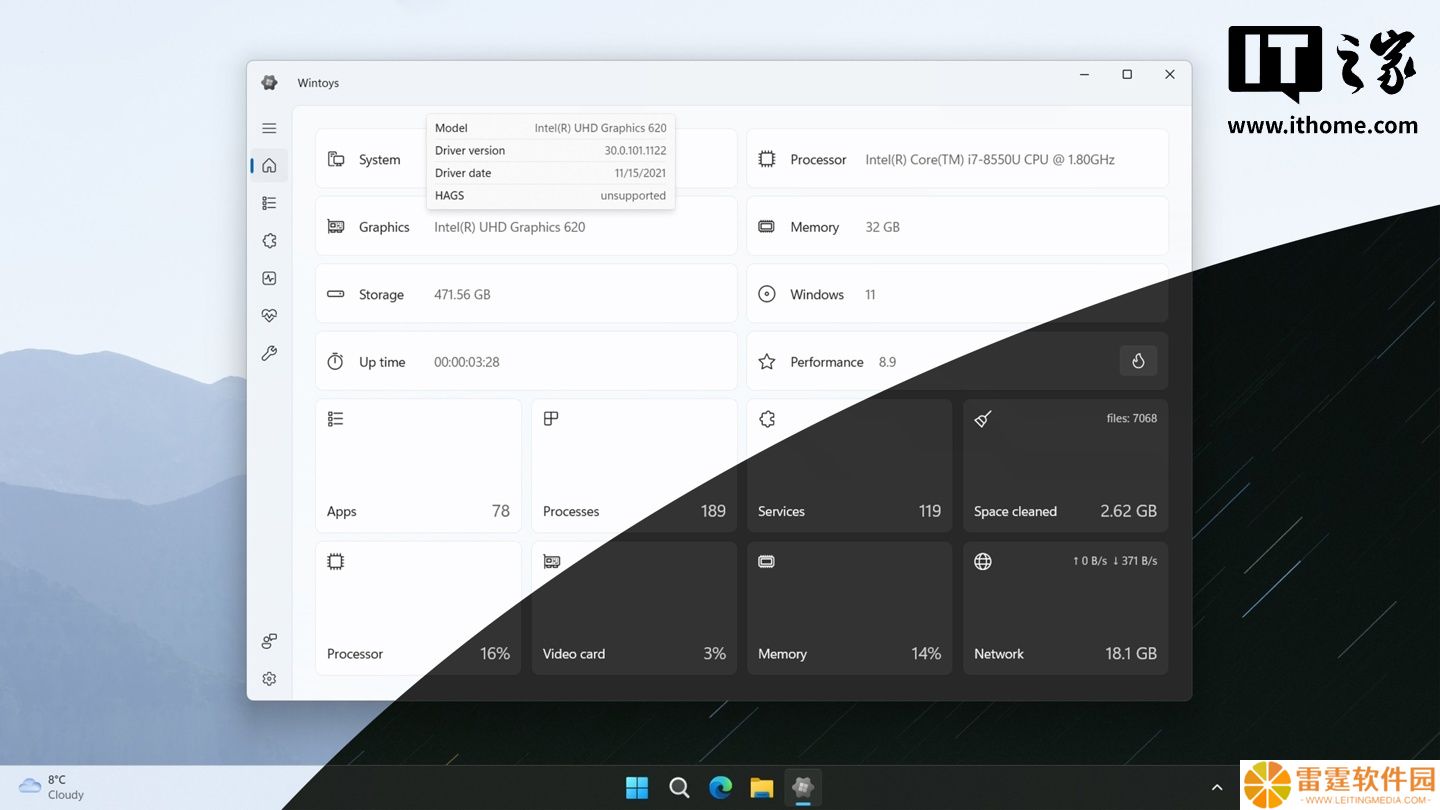The image size is (1440, 810).
Task: Open Wintoys settings gear in sidebar
Action: (269, 679)
